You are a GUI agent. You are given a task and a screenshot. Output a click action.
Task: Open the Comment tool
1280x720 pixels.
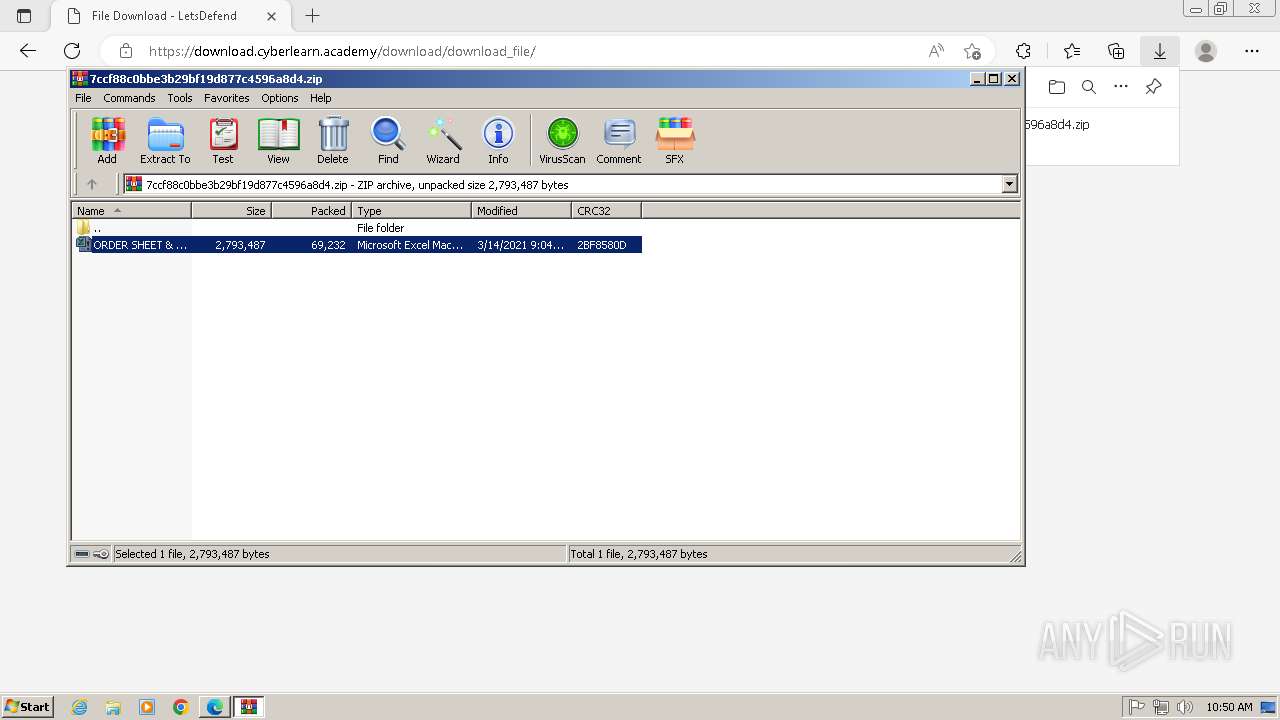pos(619,140)
